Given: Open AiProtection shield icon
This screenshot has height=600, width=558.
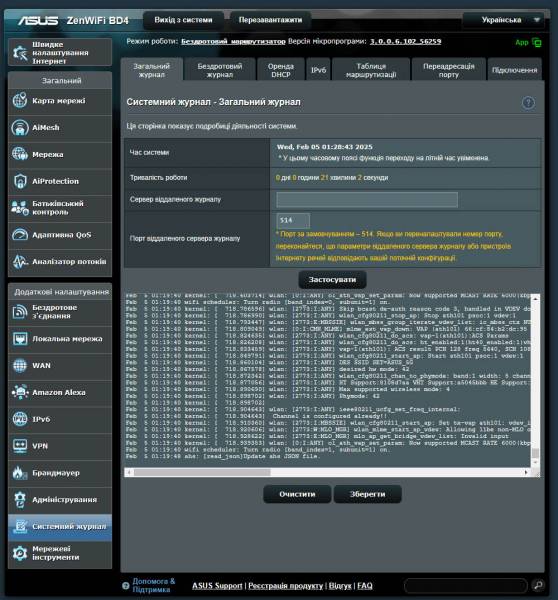Looking at the screenshot, I should pos(20,181).
